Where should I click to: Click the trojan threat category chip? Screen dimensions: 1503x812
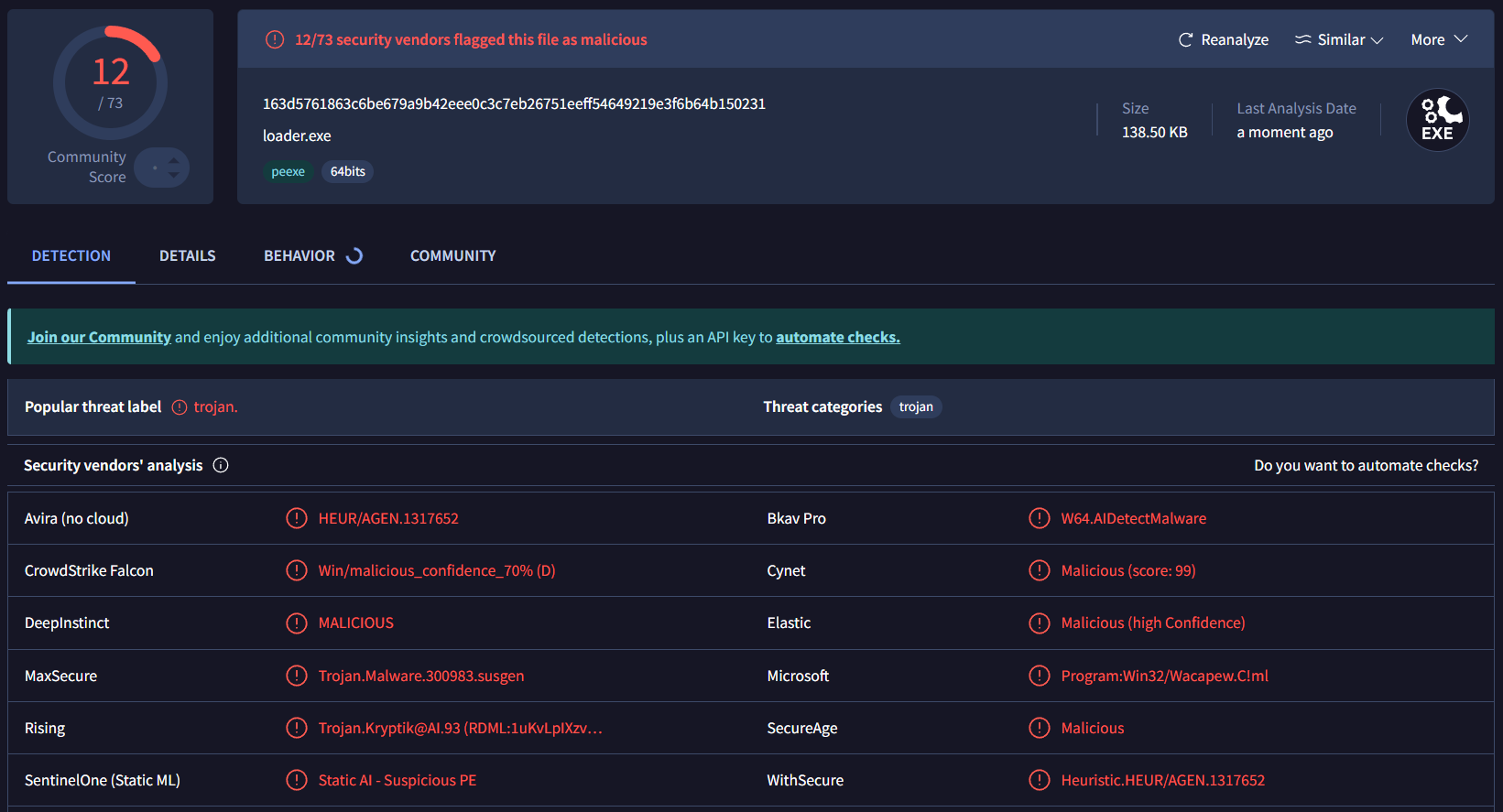coord(916,406)
